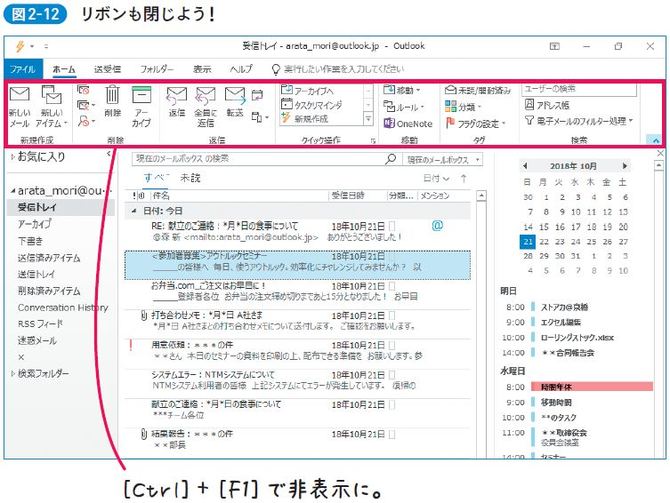Click the meeting reply calendar icon
Image resolution: width=670 pixels, height=503 pixels.
point(257,95)
